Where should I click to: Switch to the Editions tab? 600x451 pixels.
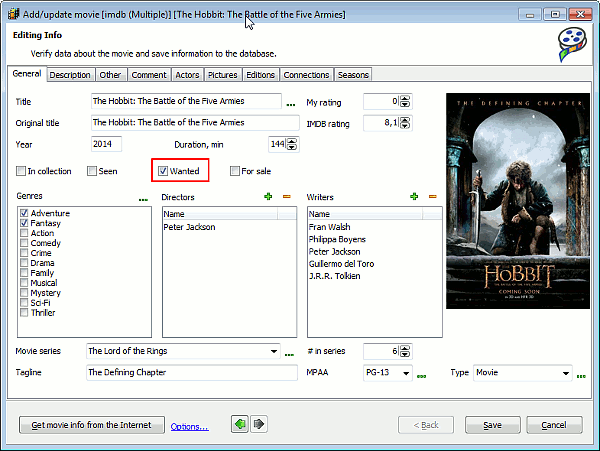coord(260,75)
